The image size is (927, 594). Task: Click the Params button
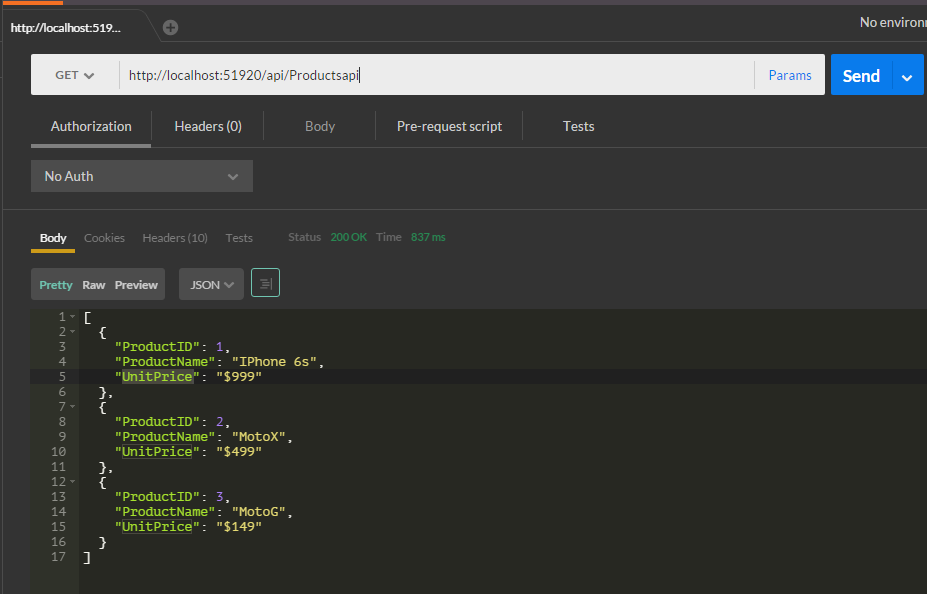coord(790,75)
